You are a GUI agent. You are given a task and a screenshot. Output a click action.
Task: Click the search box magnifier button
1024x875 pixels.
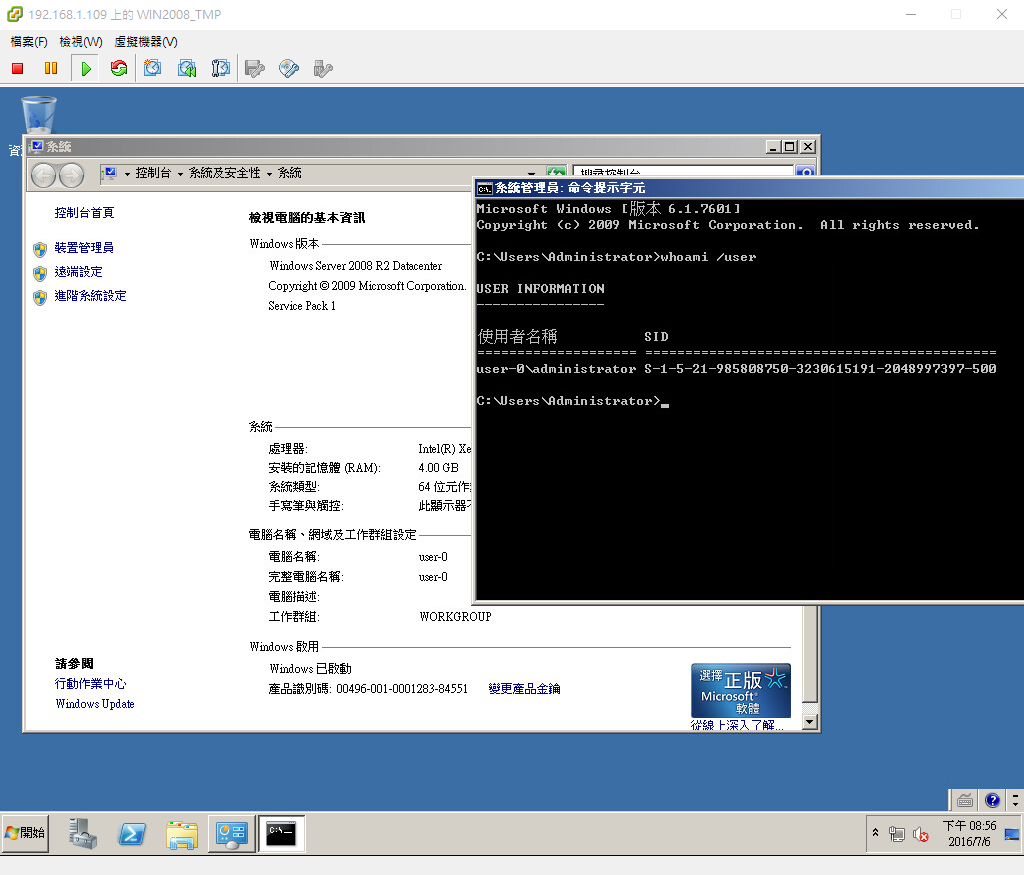(x=805, y=172)
